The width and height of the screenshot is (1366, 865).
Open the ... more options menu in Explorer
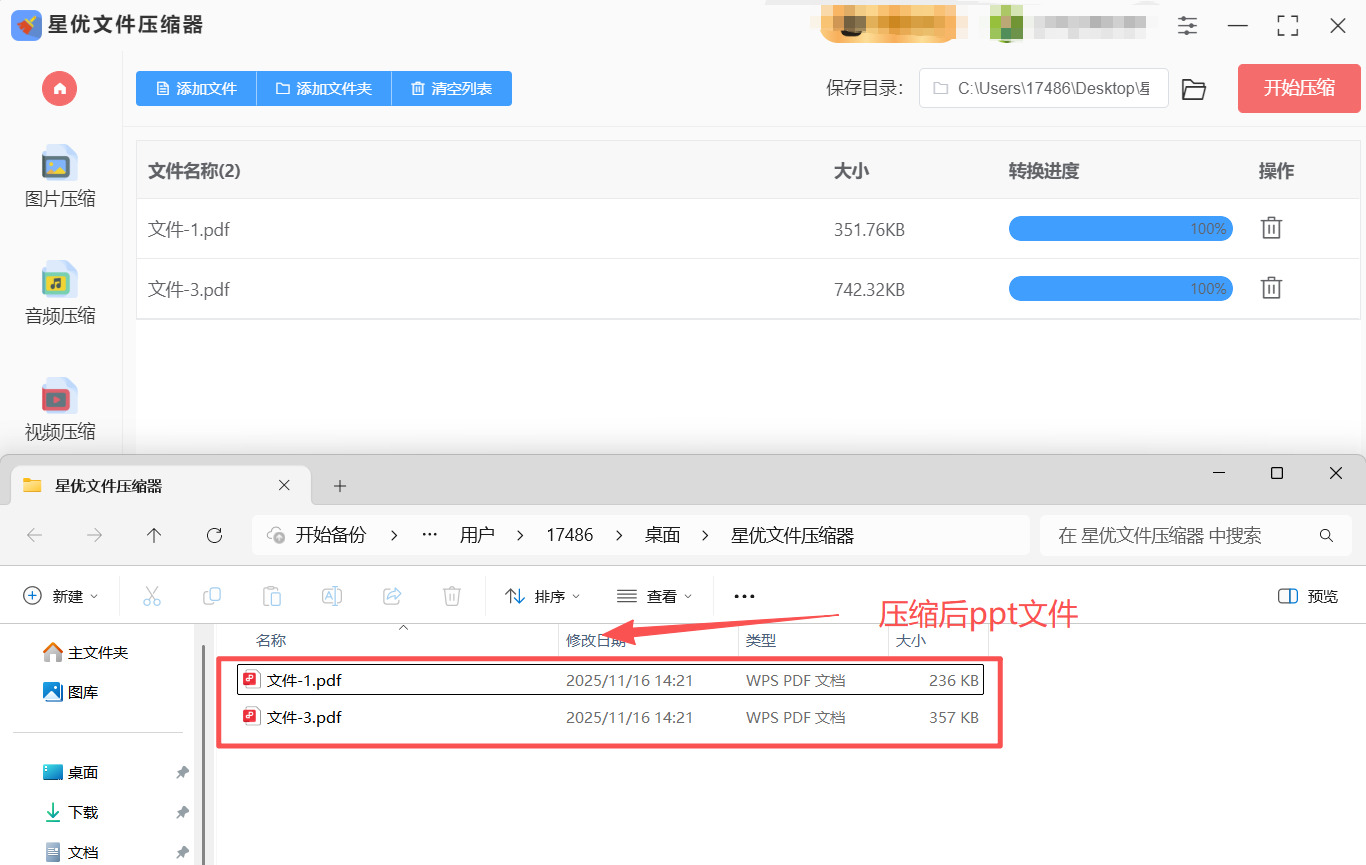click(743, 595)
